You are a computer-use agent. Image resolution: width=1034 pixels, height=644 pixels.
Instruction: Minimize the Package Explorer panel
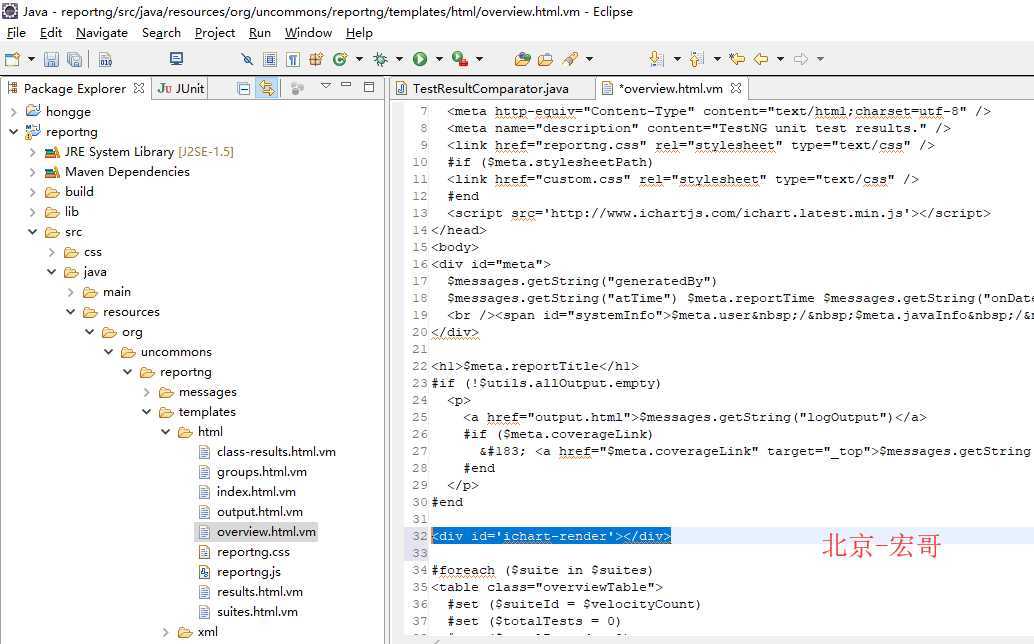click(x=346, y=86)
